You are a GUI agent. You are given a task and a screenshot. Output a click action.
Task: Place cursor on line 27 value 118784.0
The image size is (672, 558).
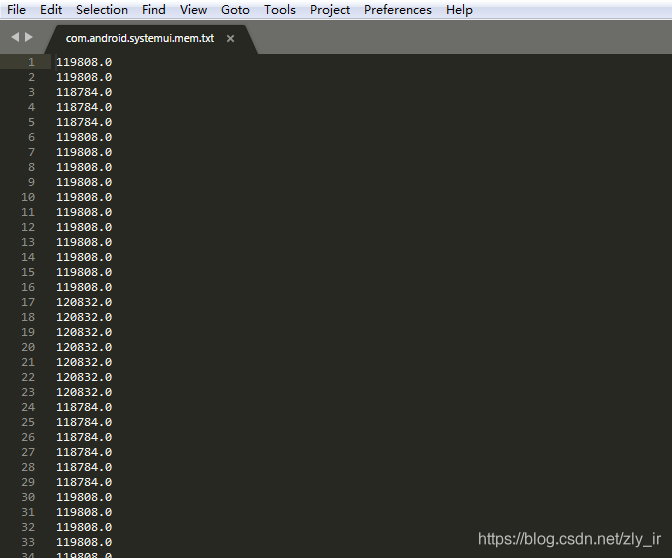pyautogui.click(x=84, y=452)
